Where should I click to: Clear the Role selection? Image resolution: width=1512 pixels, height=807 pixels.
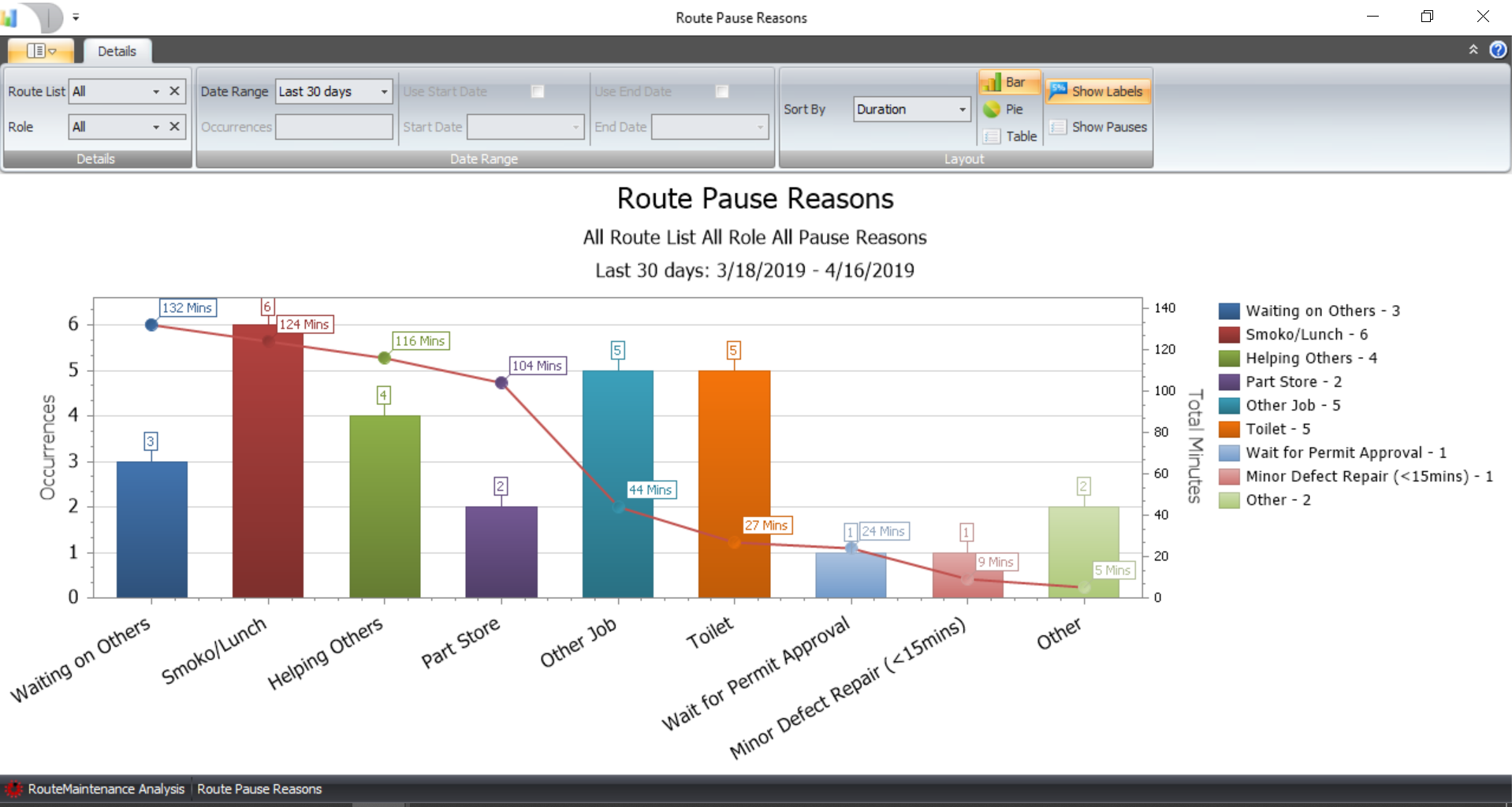point(175,127)
